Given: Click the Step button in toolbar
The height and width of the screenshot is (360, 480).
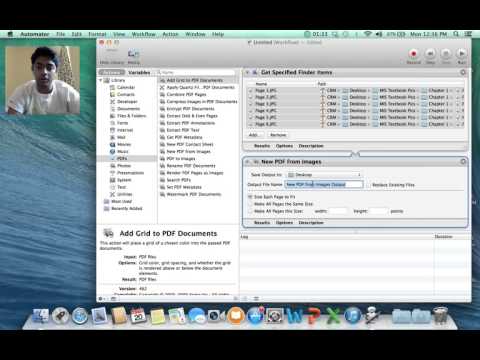Looking at the screenshot, I should point(430,54).
